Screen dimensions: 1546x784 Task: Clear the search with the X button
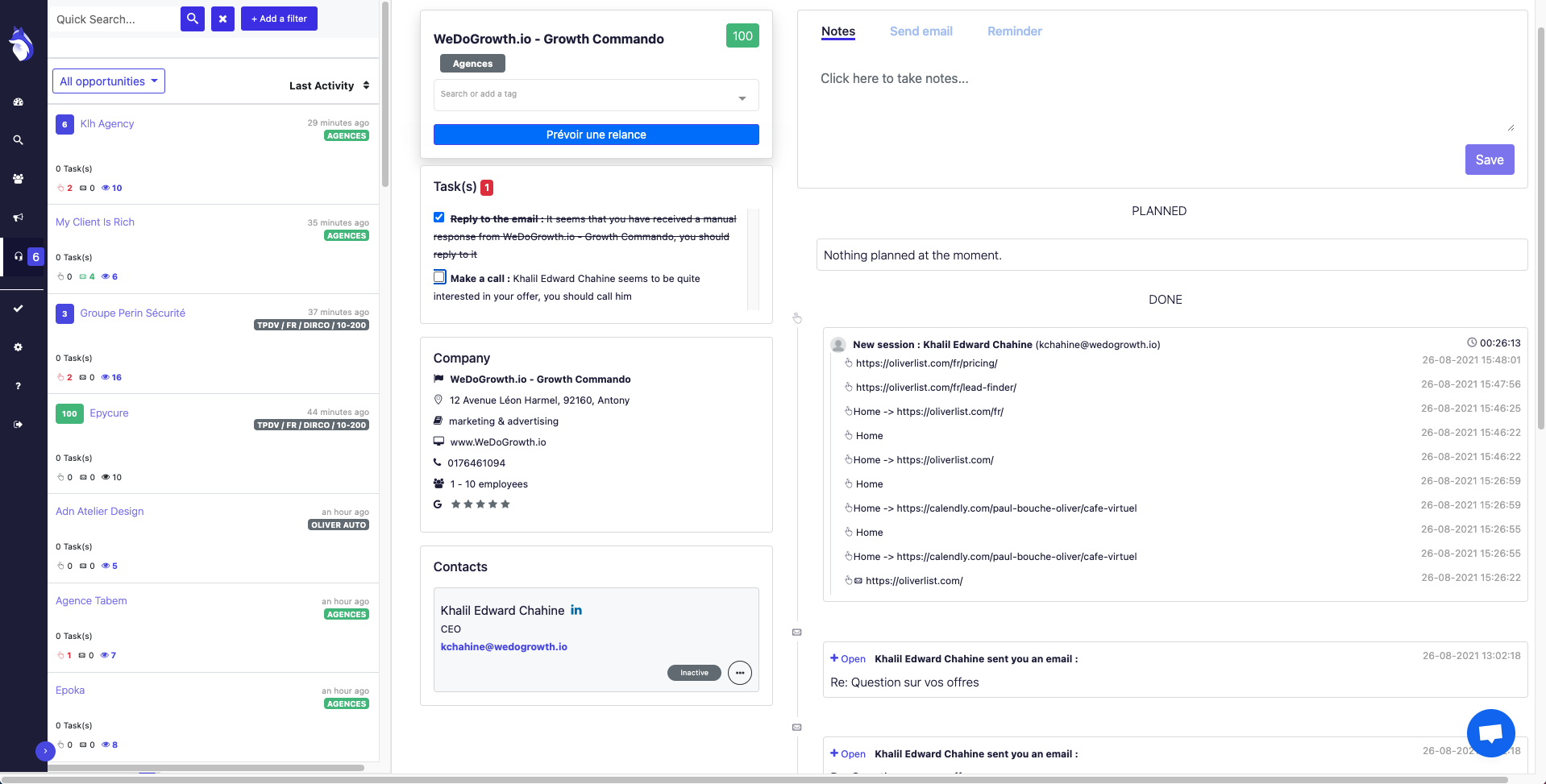pos(222,19)
